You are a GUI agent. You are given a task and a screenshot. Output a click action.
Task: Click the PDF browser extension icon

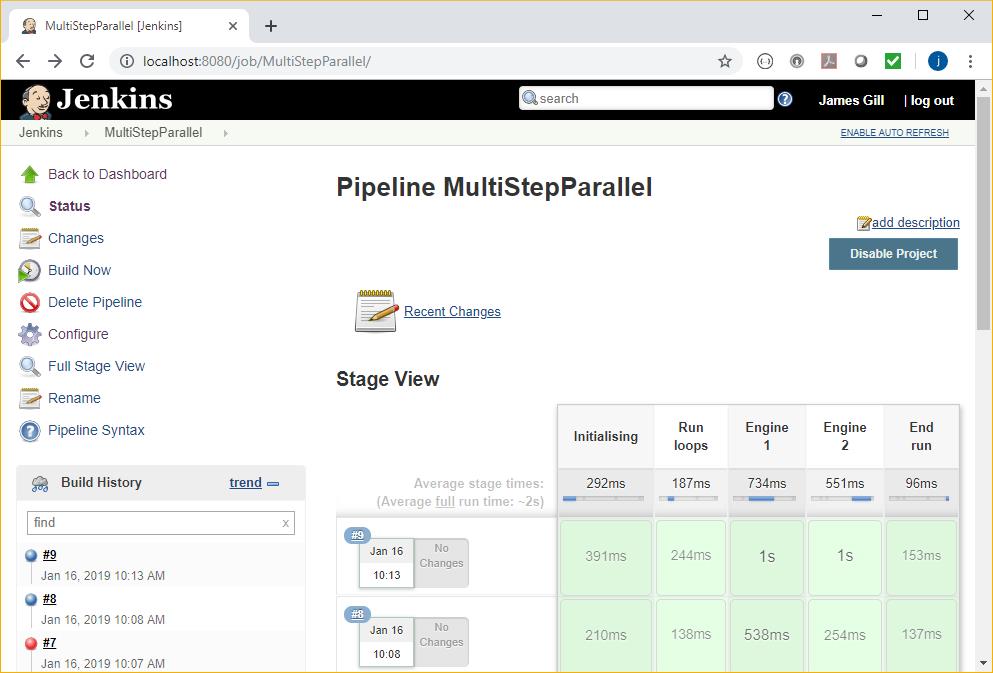click(829, 61)
